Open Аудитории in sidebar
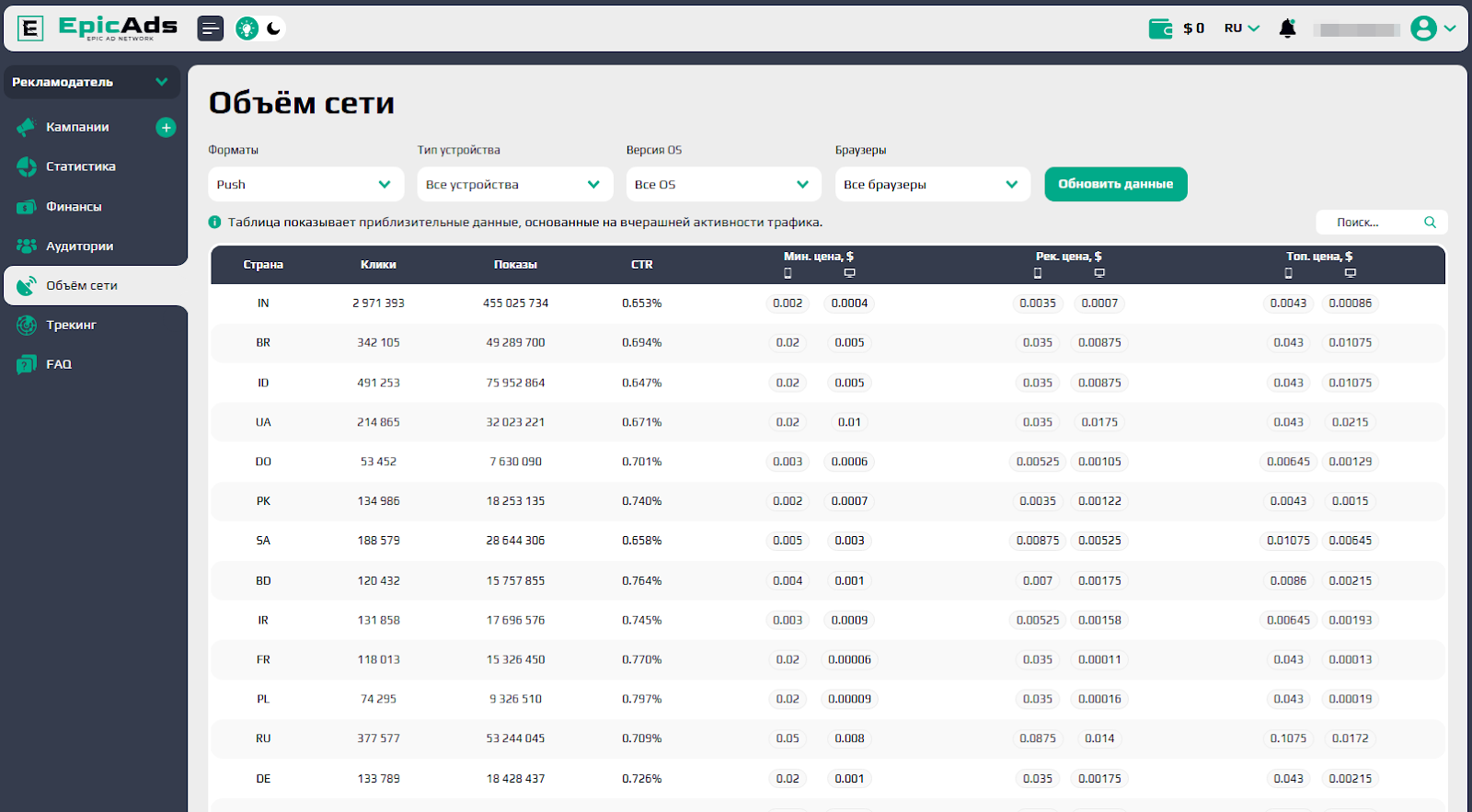Viewport: 1472px width, 812px height. coord(80,246)
